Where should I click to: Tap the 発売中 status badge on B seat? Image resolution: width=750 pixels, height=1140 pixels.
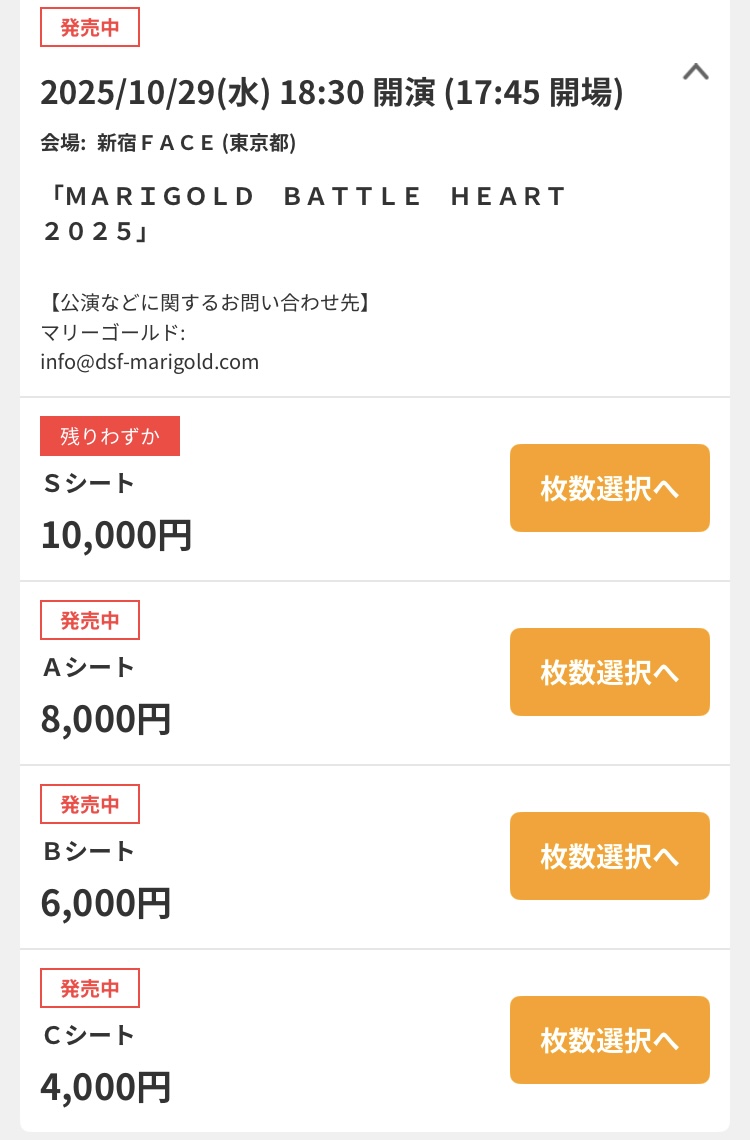(90, 804)
